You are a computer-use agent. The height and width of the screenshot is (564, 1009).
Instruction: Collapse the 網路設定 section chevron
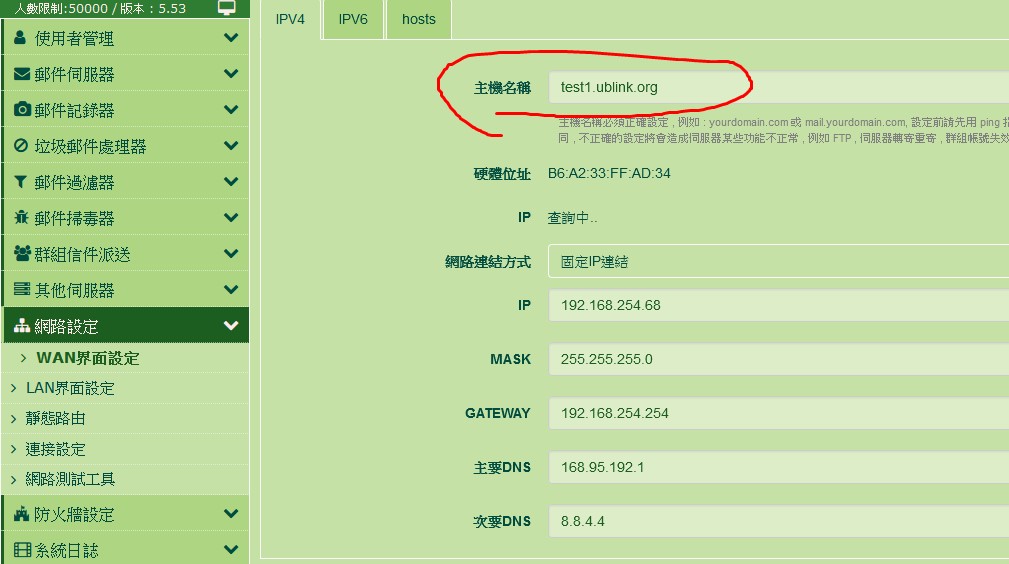(x=231, y=326)
